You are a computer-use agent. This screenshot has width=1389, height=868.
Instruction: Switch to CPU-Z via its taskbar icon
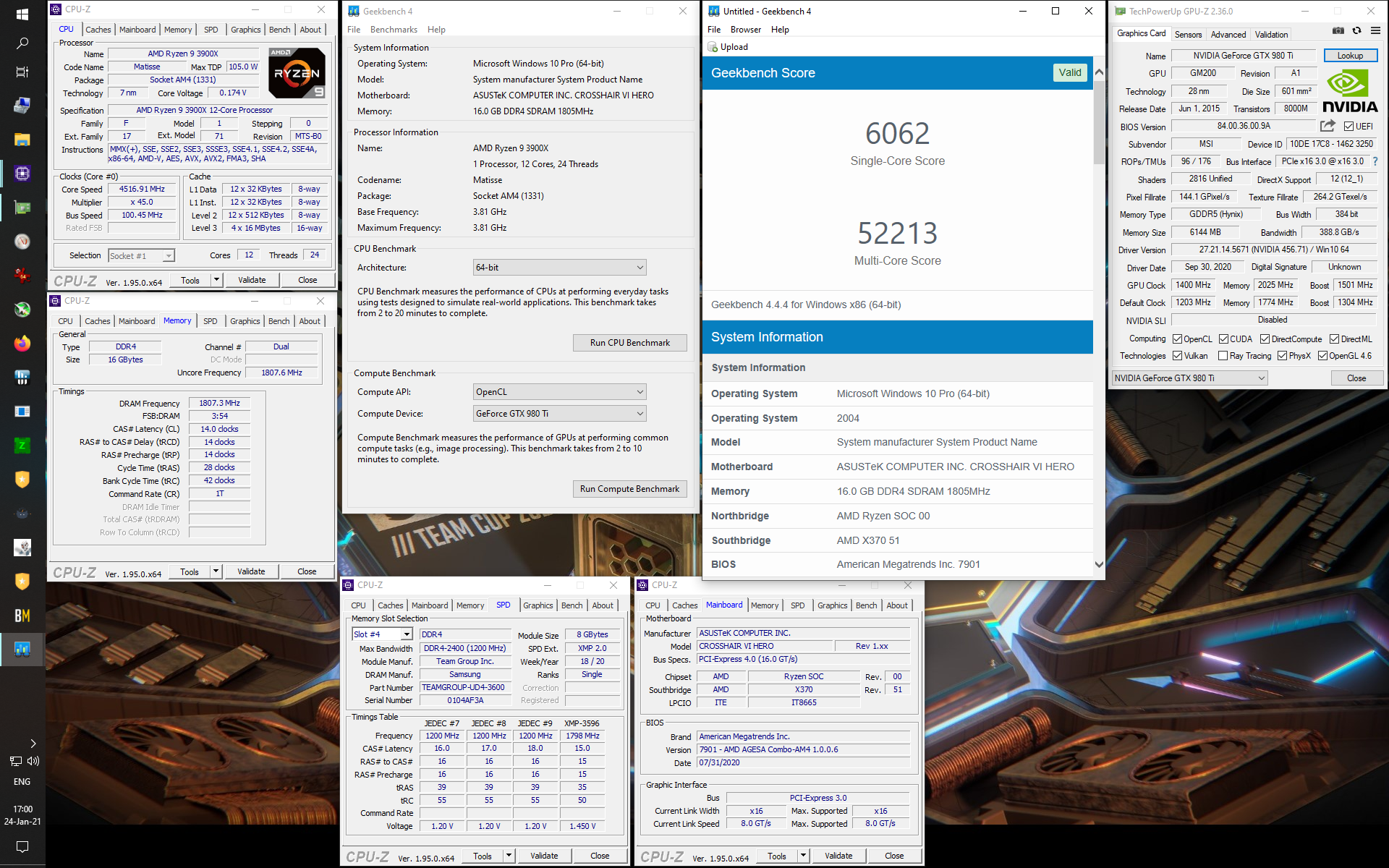(x=22, y=174)
